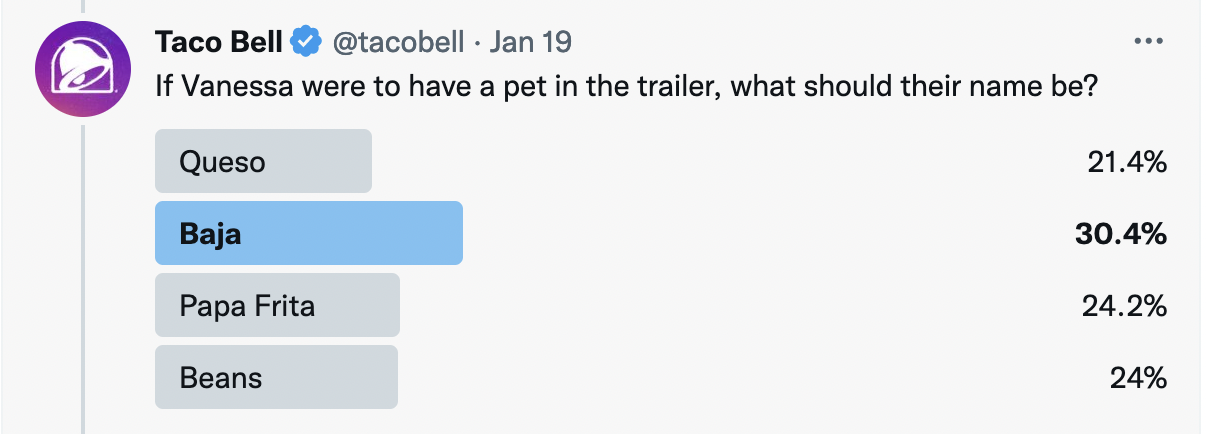The image size is (1206, 434).
Task: Select the Papa Frita poll option
Action: point(277,305)
